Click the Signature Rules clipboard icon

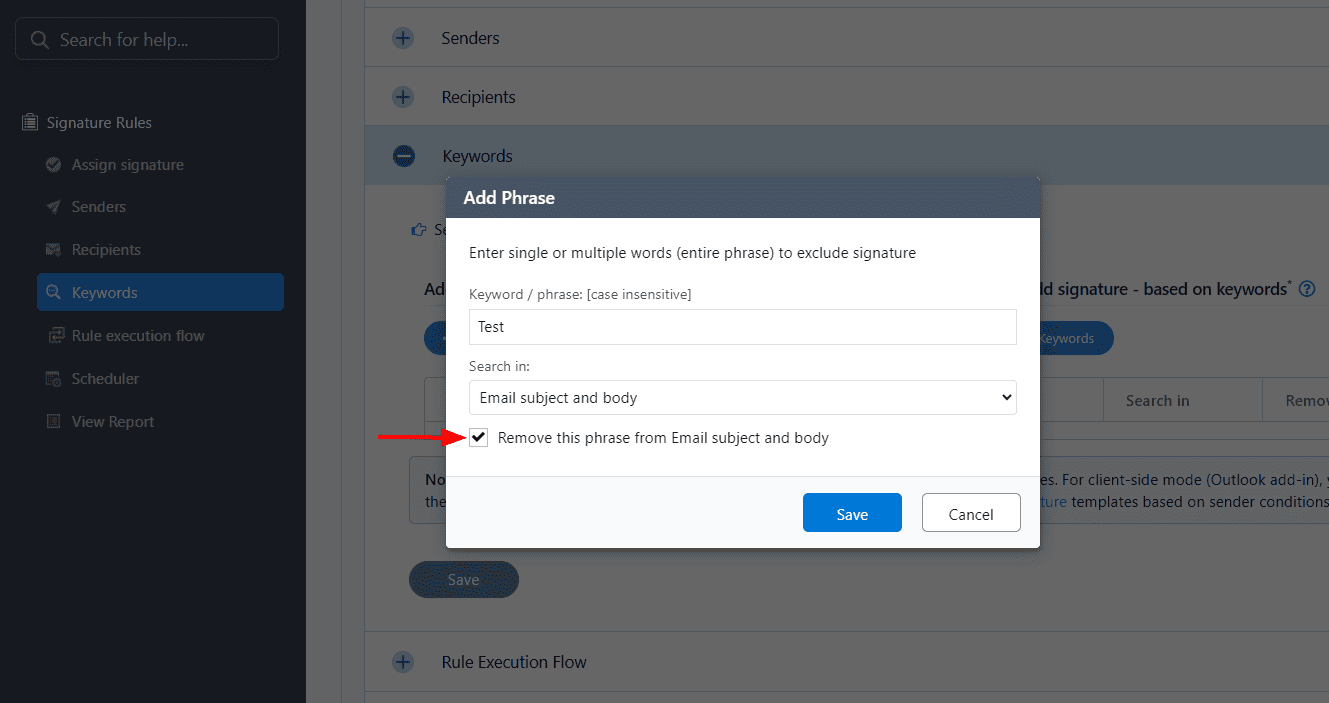(x=30, y=123)
